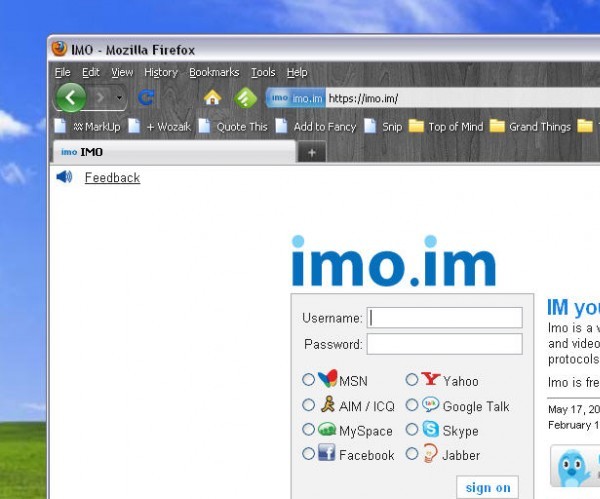Go to the Home page via the house icon

pos(212,98)
